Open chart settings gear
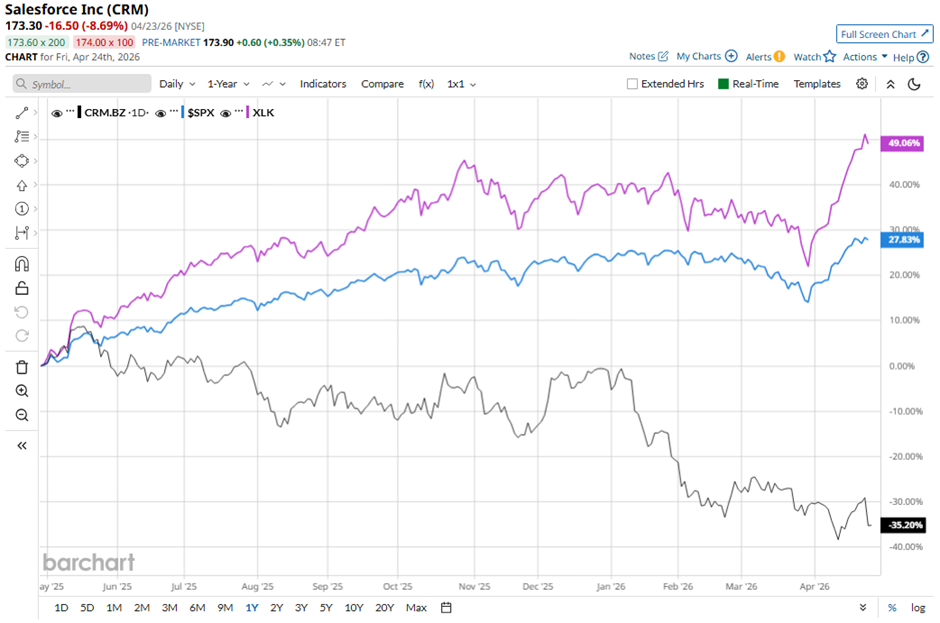The width and height of the screenshot is (940, 623). pyautogui.click(x=862, y=84)
